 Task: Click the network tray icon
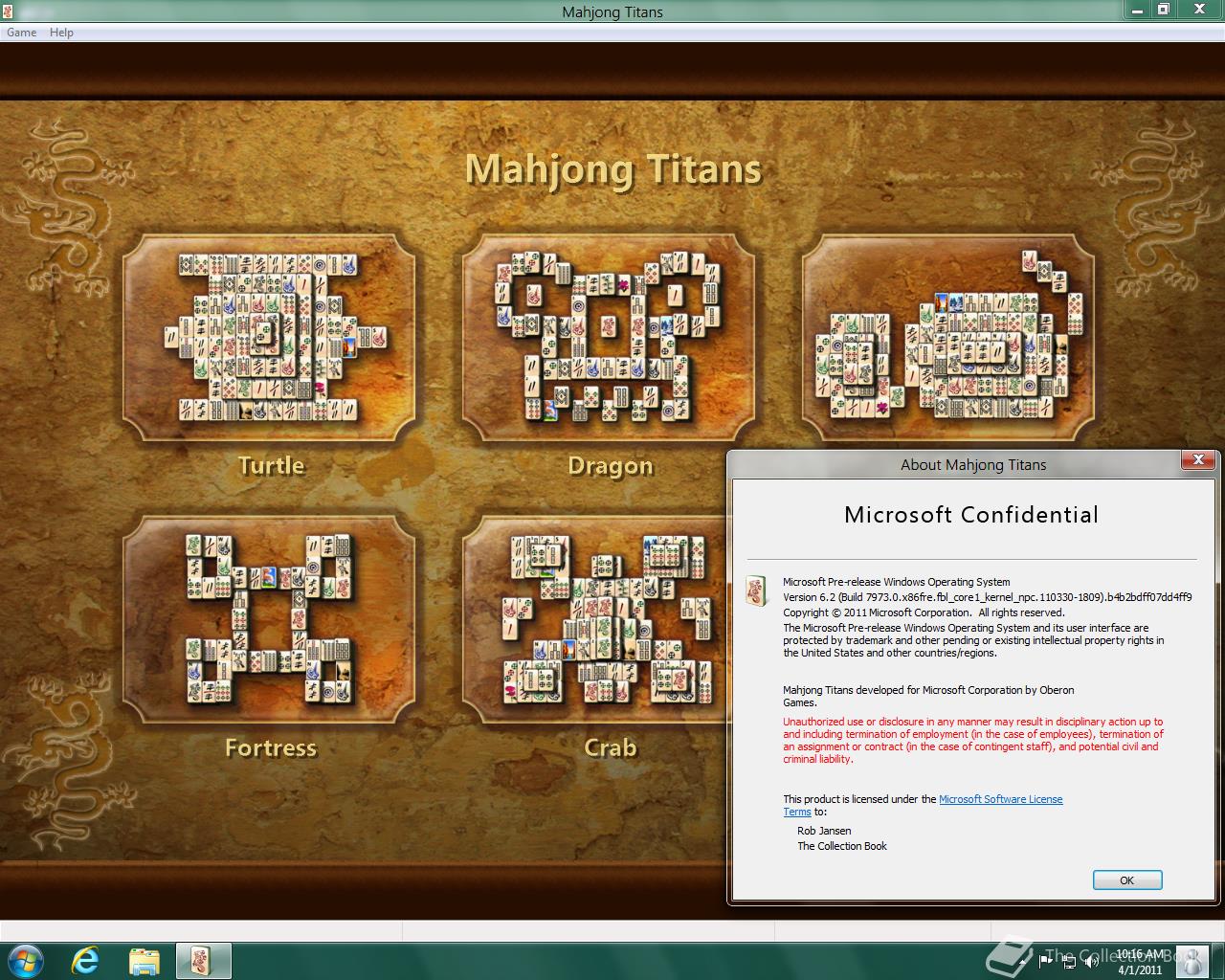click(x=1068, y=962)
